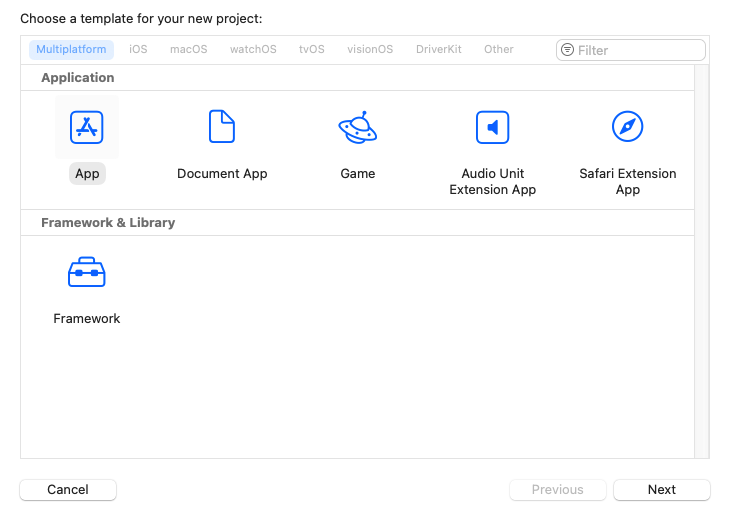Screen dimensions: 730x520
Task: Click the Filter text field
Action: (631, 50)
